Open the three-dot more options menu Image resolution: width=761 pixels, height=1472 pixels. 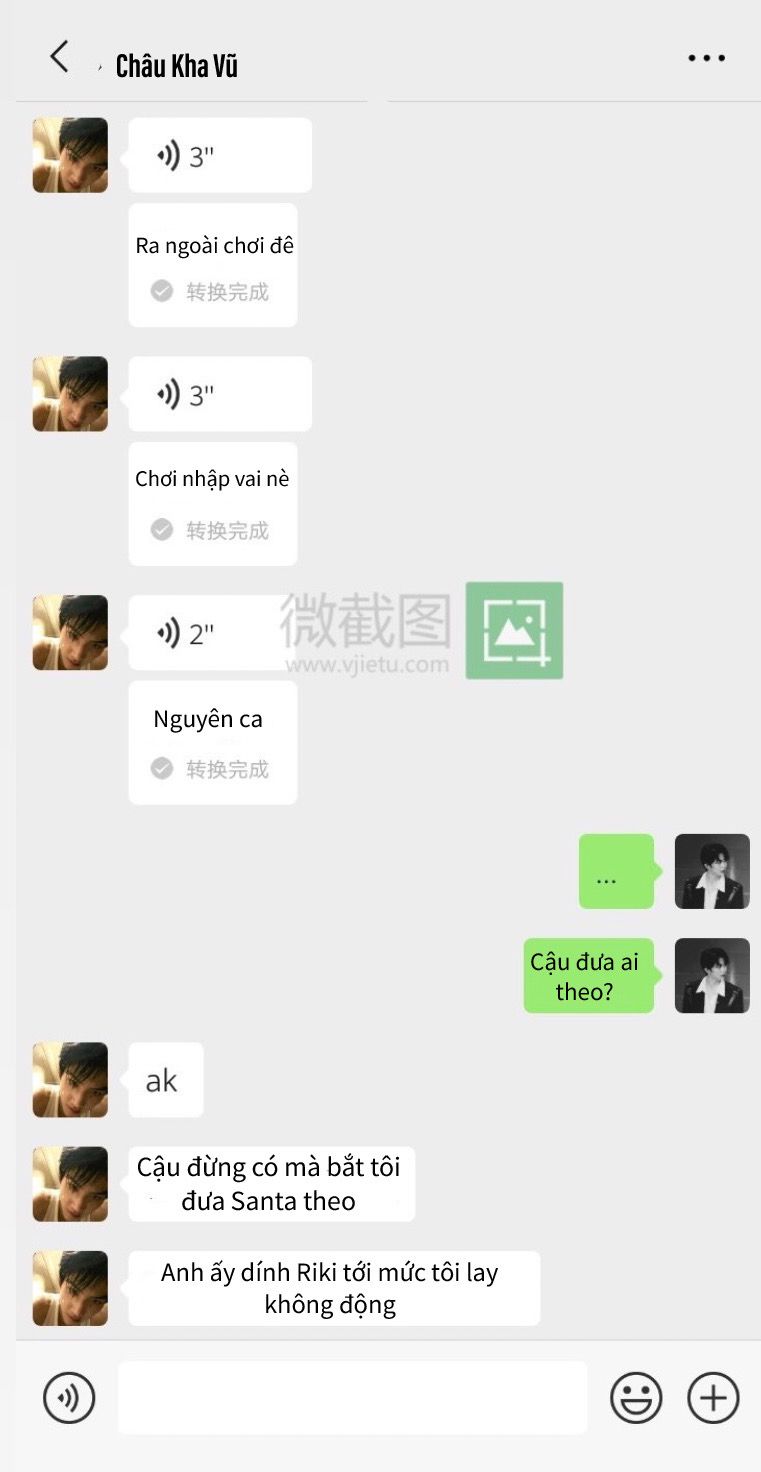click(x=706, y=59)
